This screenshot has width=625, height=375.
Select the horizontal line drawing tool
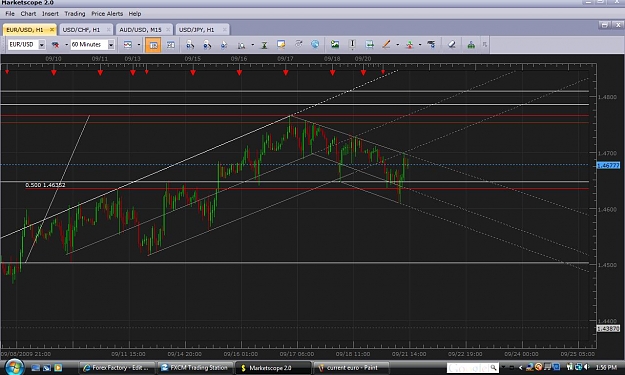[369, 45]
